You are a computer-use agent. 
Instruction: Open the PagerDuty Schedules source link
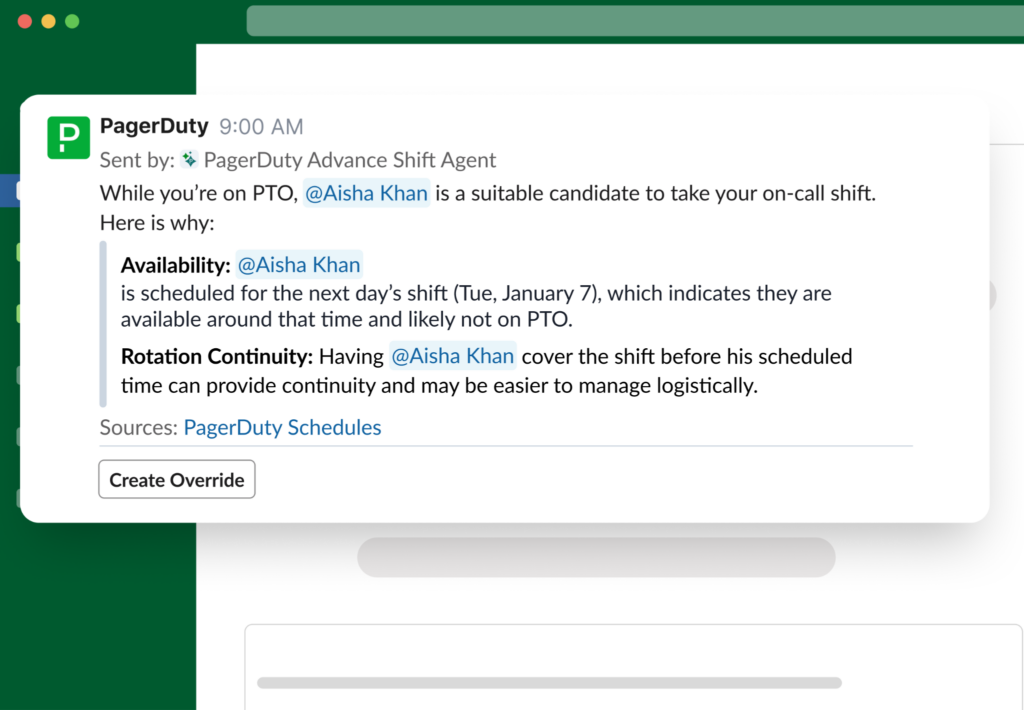click(x=282, y=428)
